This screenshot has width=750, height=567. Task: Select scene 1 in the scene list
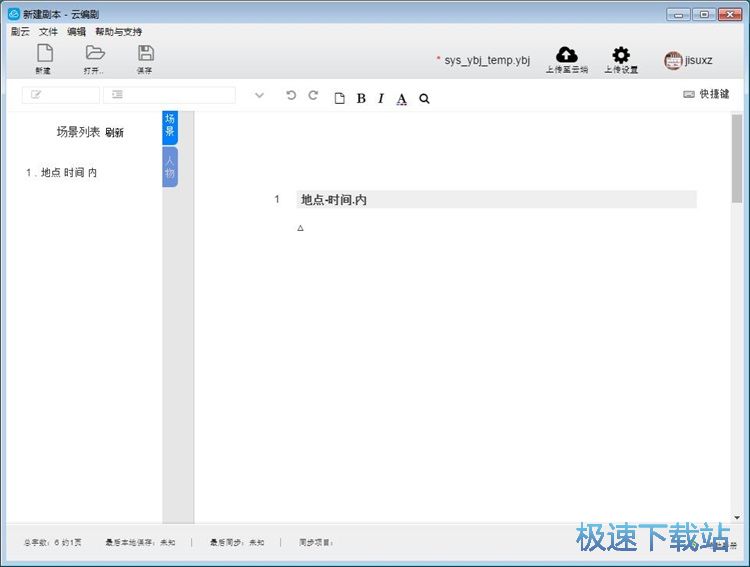62,173
